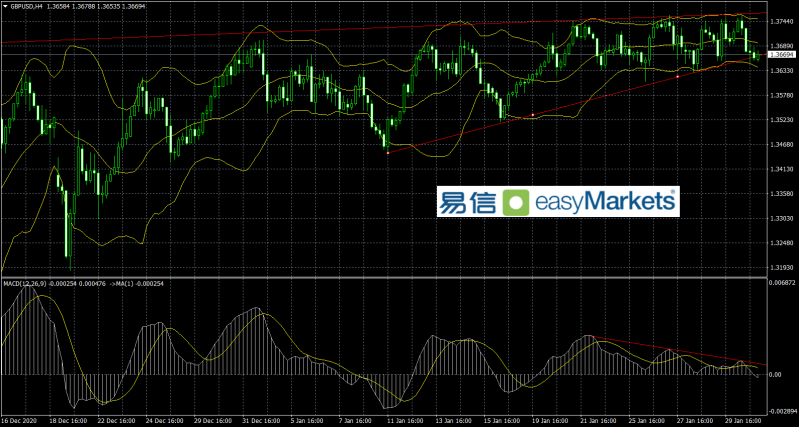Click the 1.32480 price axis label
Image resolution: width=799 pixels, height=427 pixels.
click(782, 244)
